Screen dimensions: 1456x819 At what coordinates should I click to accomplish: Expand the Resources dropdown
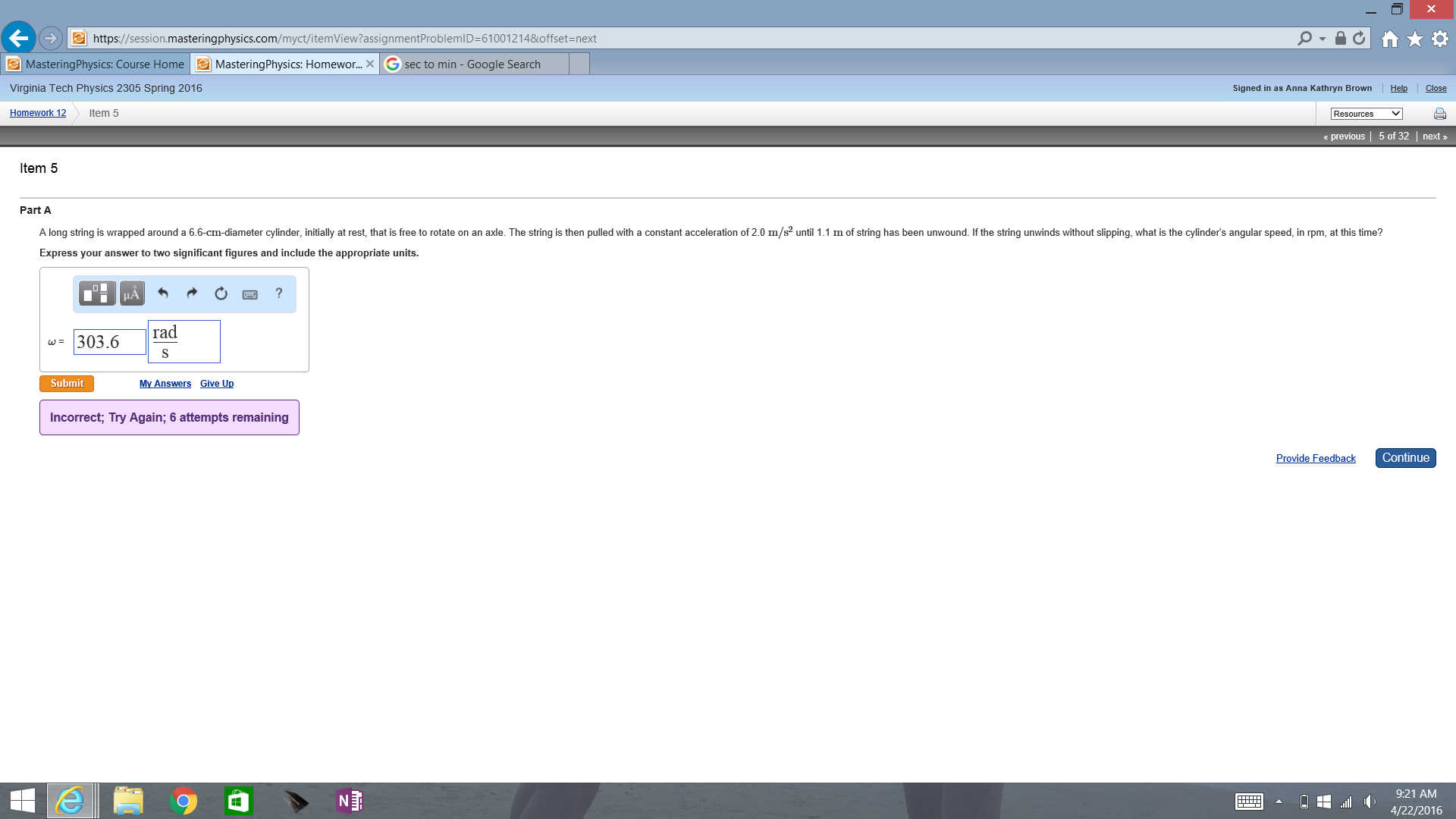1366,114
